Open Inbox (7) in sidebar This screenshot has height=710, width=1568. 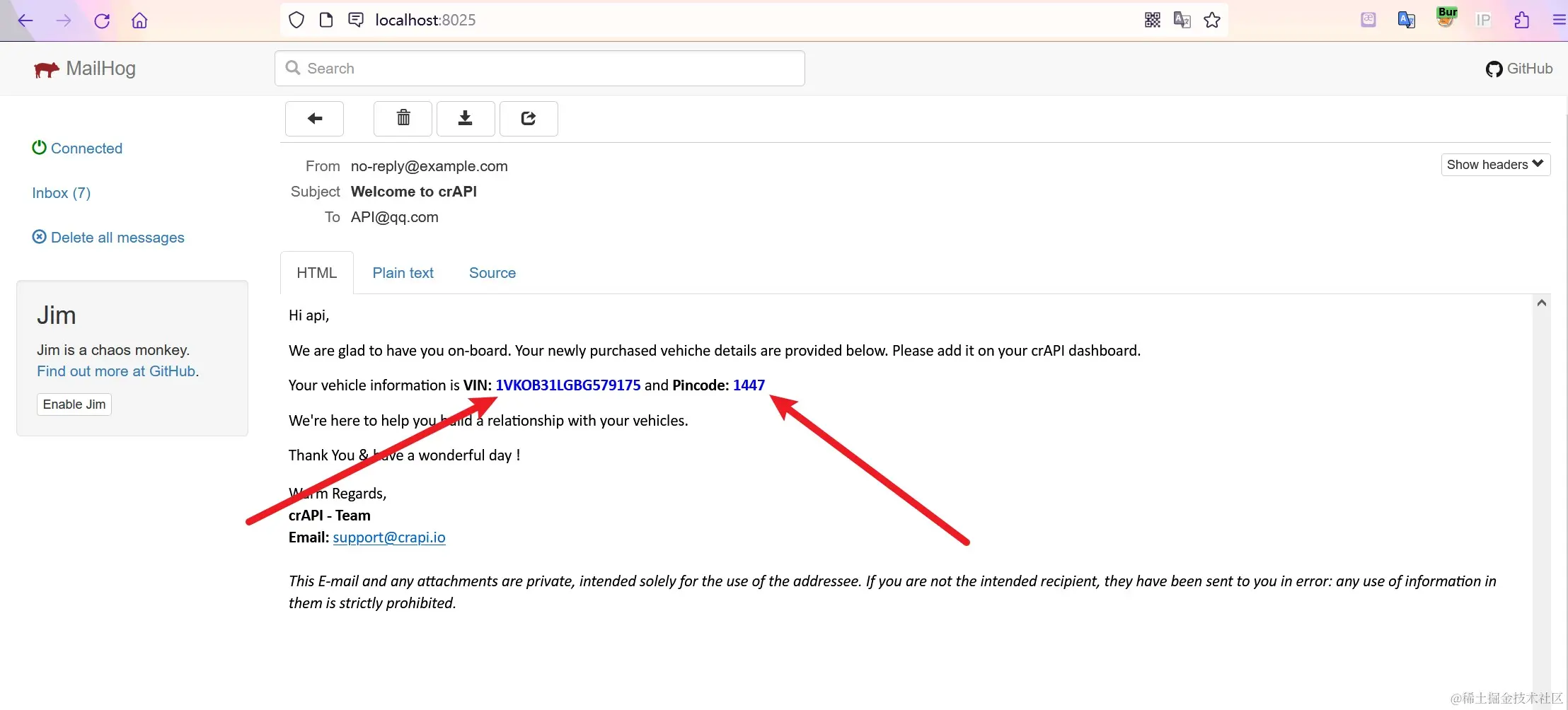point(62,193)
